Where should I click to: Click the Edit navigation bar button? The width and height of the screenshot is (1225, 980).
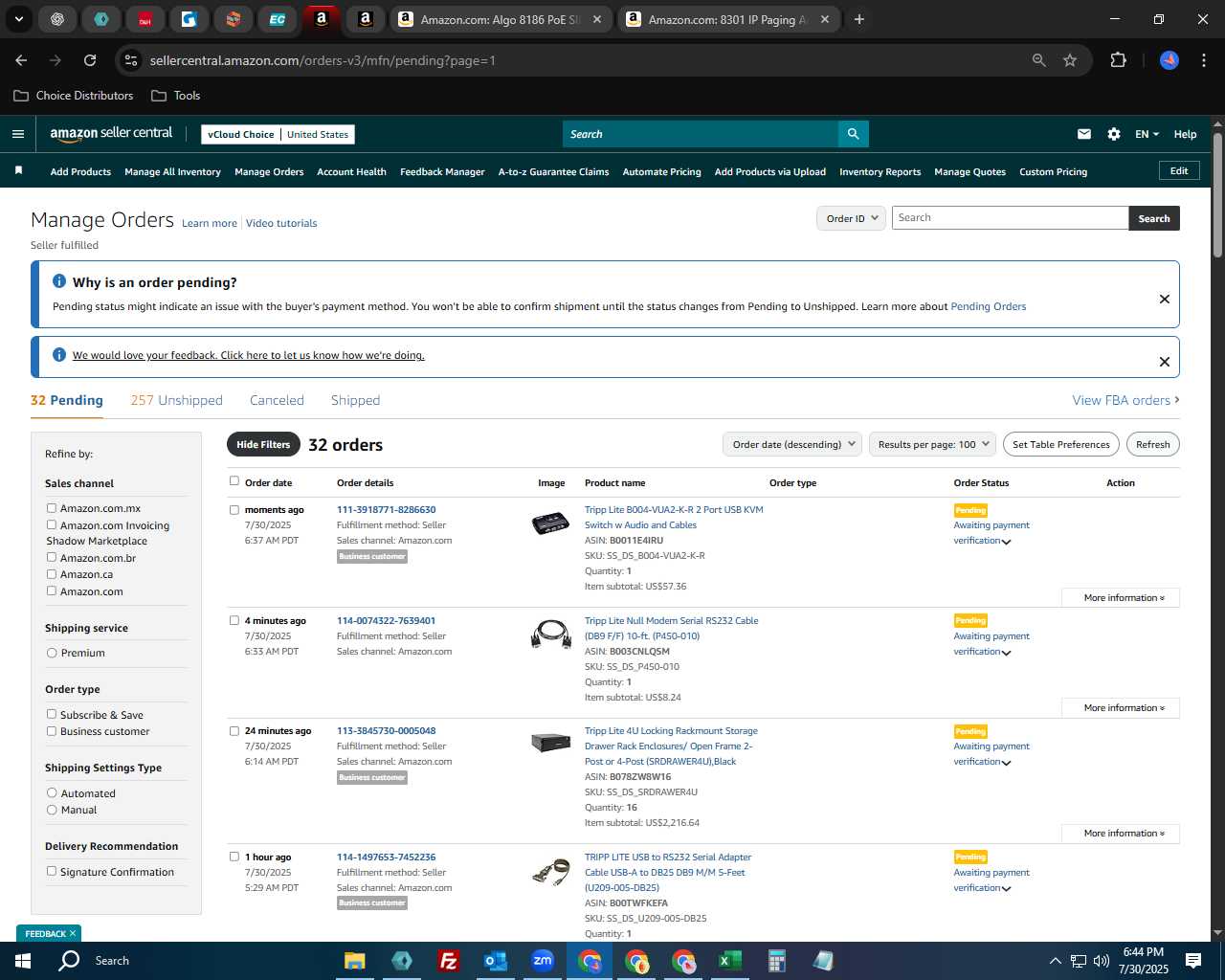coord(1179,171)
